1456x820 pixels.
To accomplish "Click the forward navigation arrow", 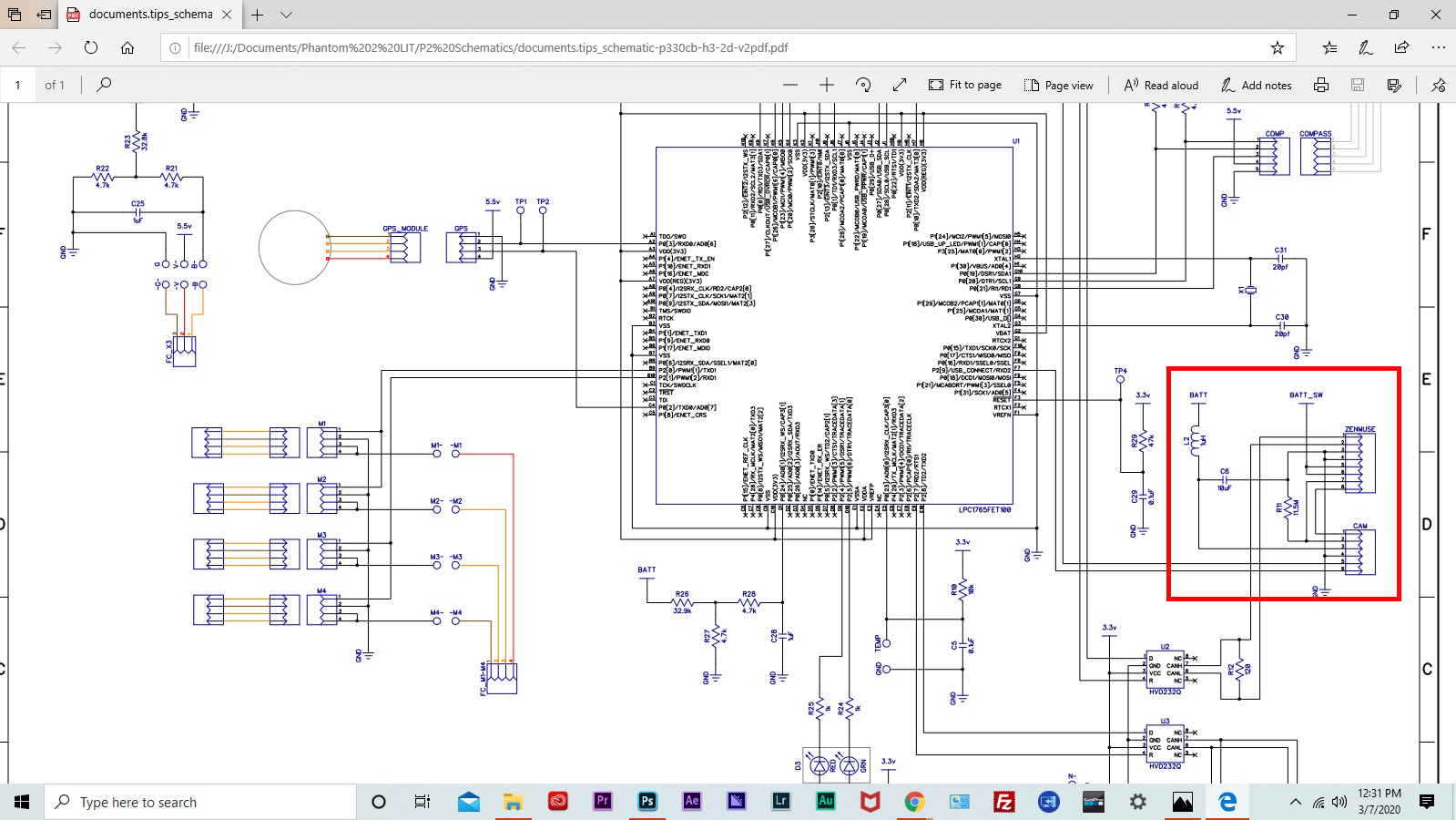I will 56,47.
